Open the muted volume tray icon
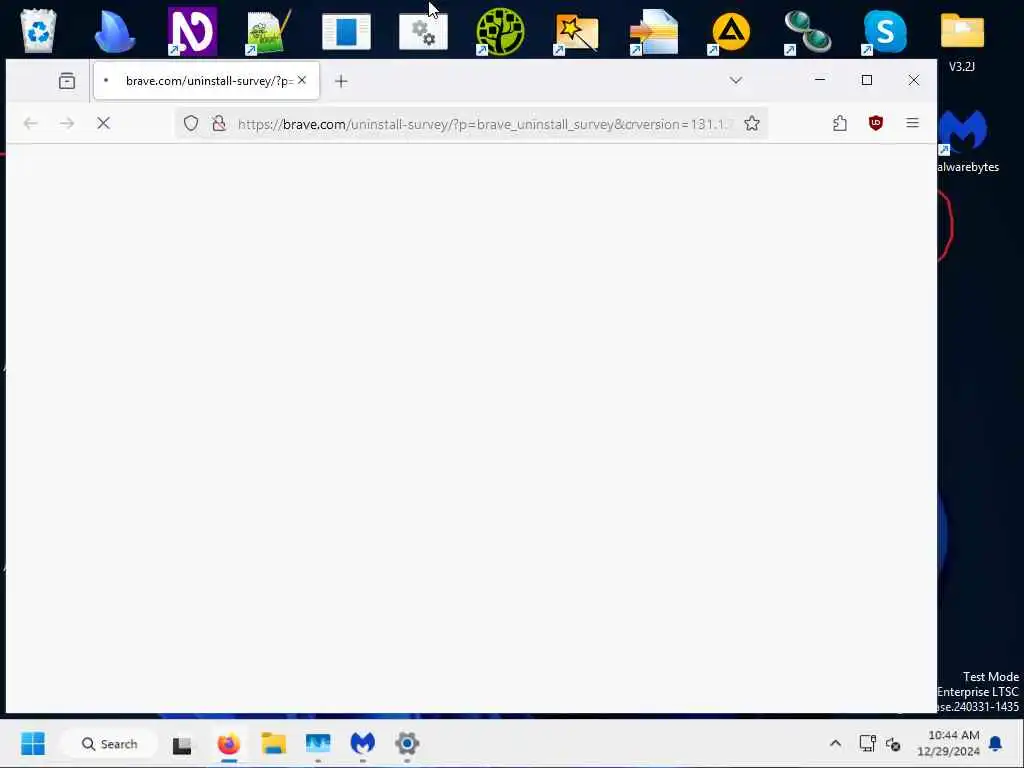1024x768 pixels. (x=893, y=743)
